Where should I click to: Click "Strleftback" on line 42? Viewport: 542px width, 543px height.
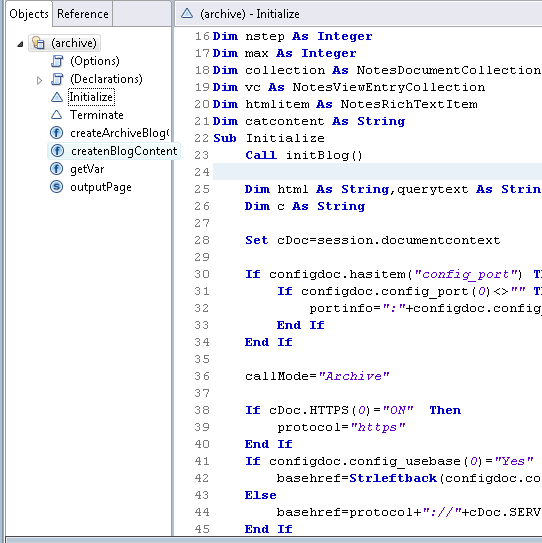click(x=393, y=478)
